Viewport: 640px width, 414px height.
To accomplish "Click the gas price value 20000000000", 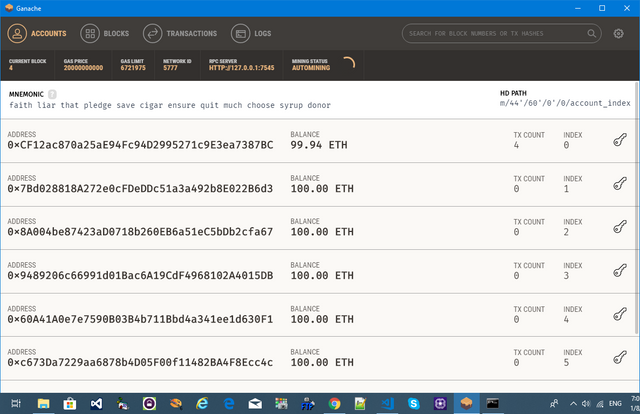I will pos(83,68).
